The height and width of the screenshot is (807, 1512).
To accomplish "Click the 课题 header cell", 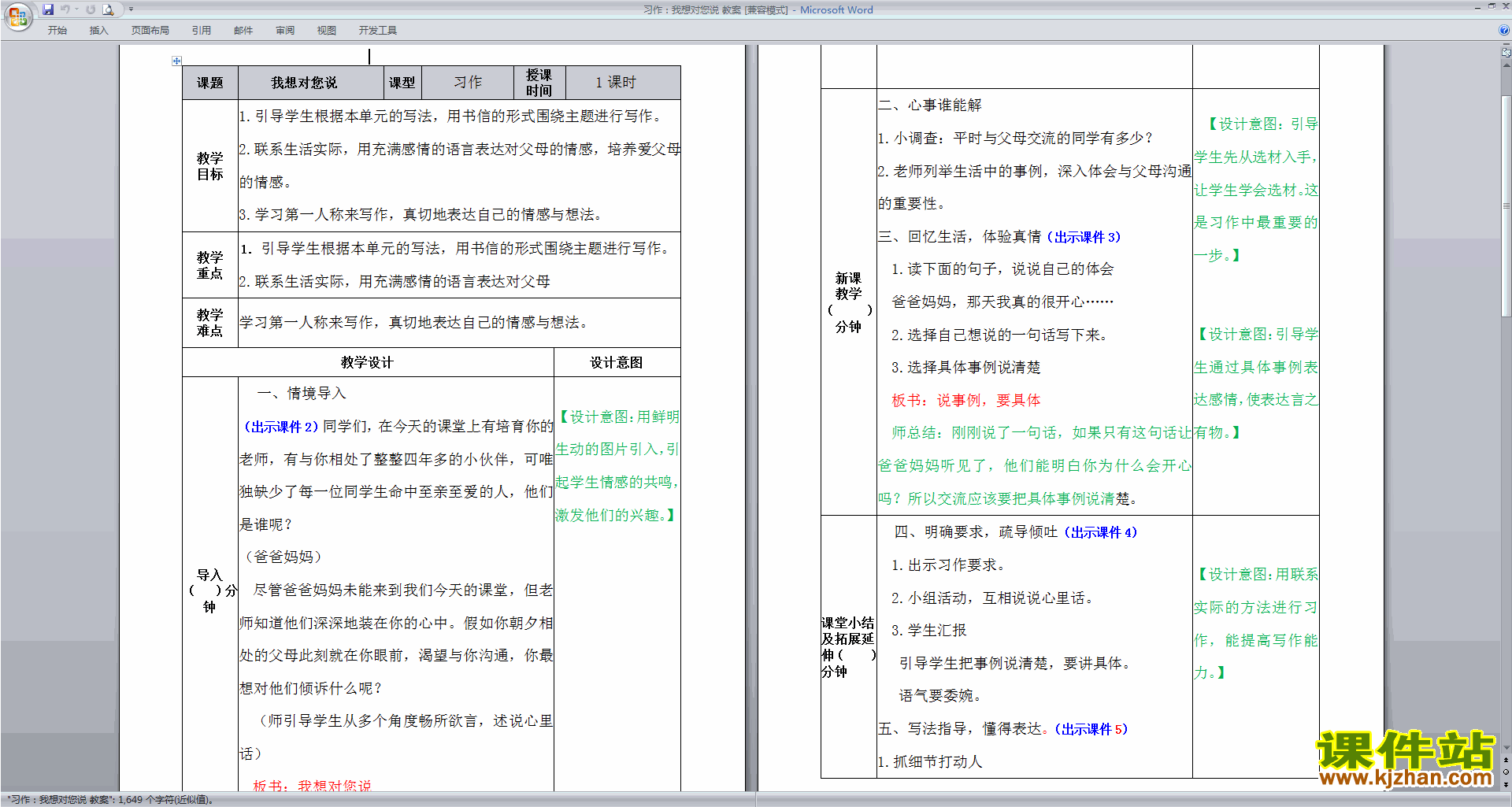I will [210, 83].
